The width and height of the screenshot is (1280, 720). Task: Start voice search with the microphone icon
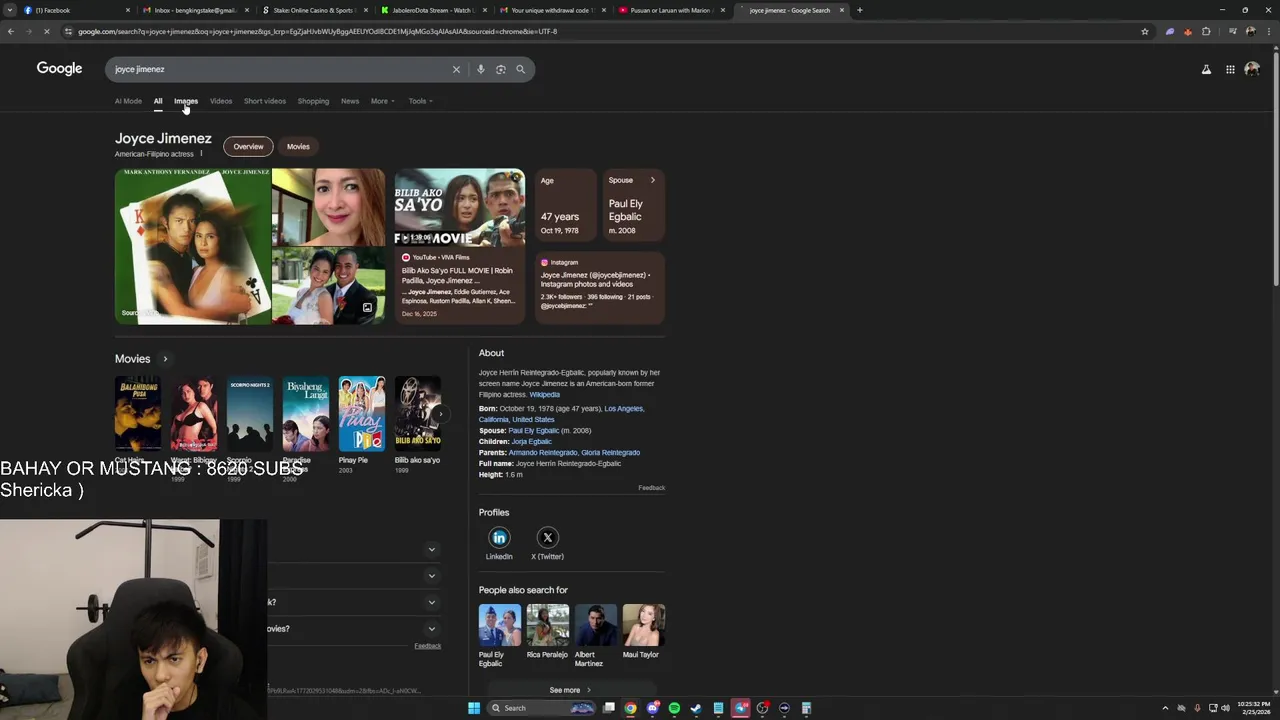(x=481, y=69)
